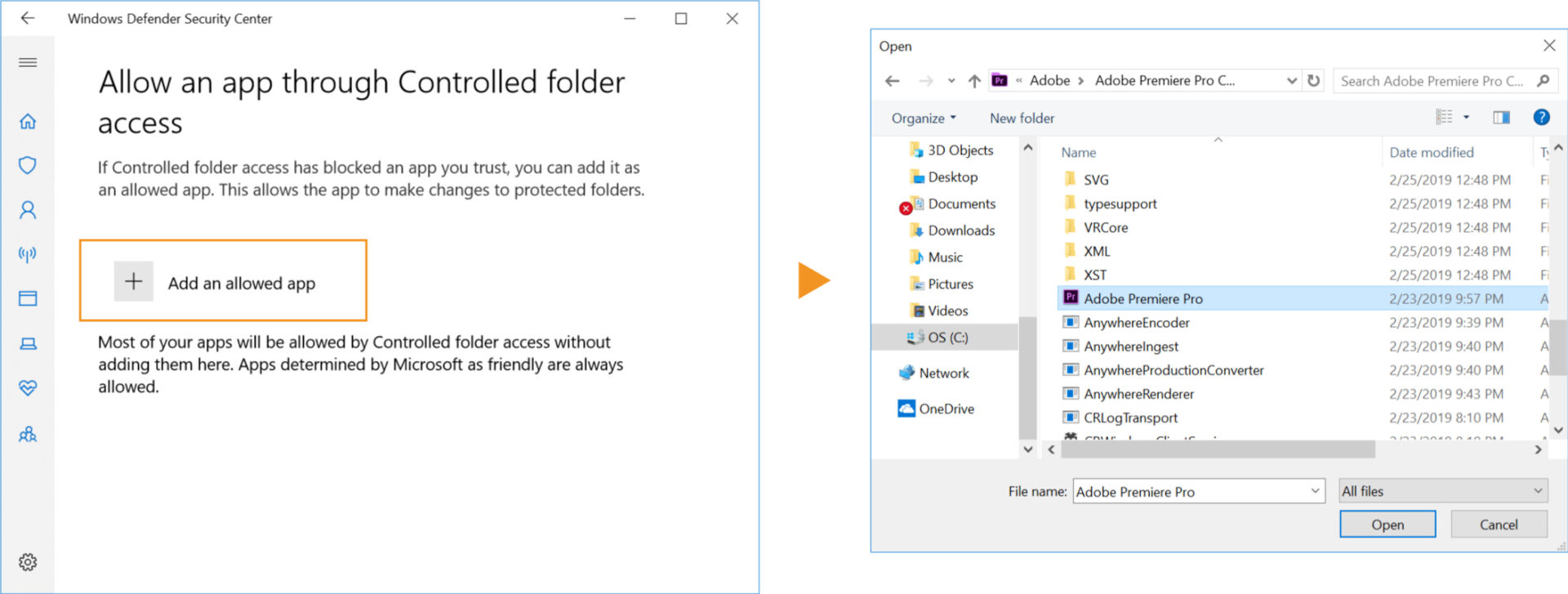The image size is (1568, 594).
Task: Click Add an allowed app button
Action: [x=223, y=280]
